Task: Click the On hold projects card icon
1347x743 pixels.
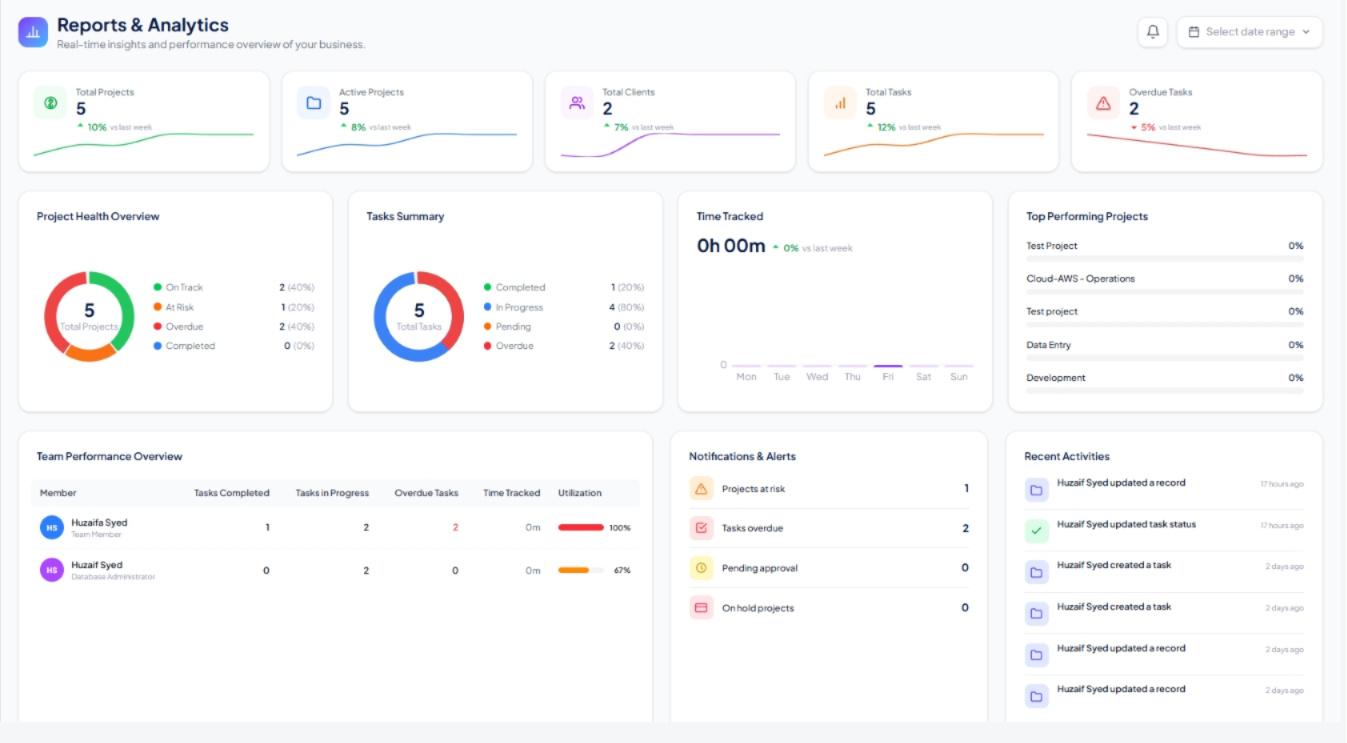Action: (701, 607)
